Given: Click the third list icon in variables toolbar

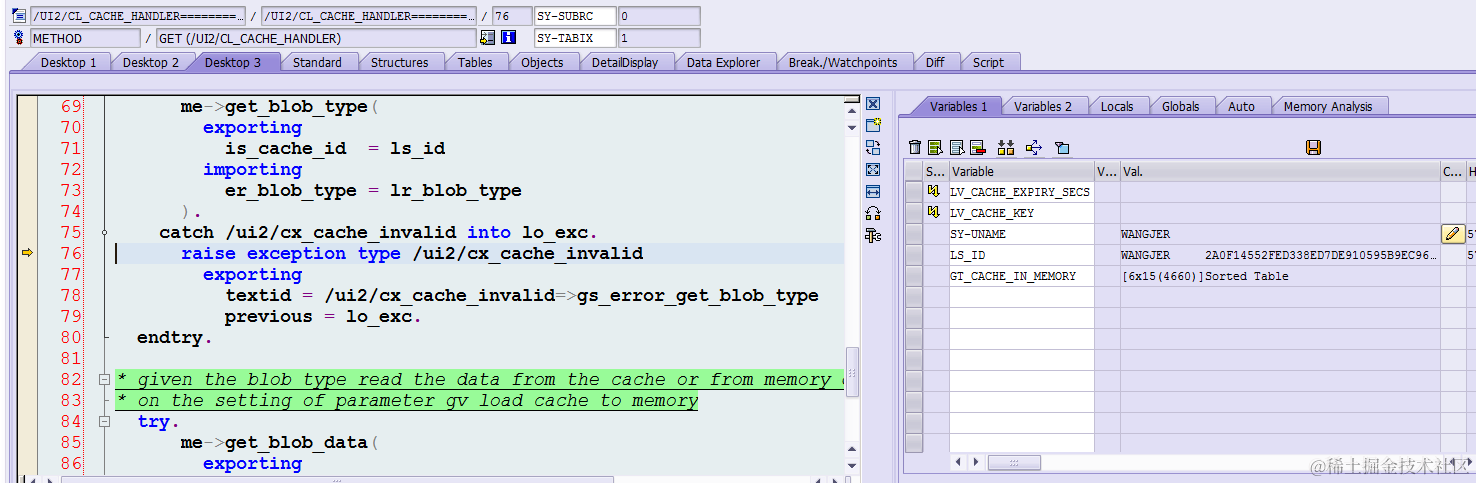Looking at the screenshot, I should coord(957,147).
